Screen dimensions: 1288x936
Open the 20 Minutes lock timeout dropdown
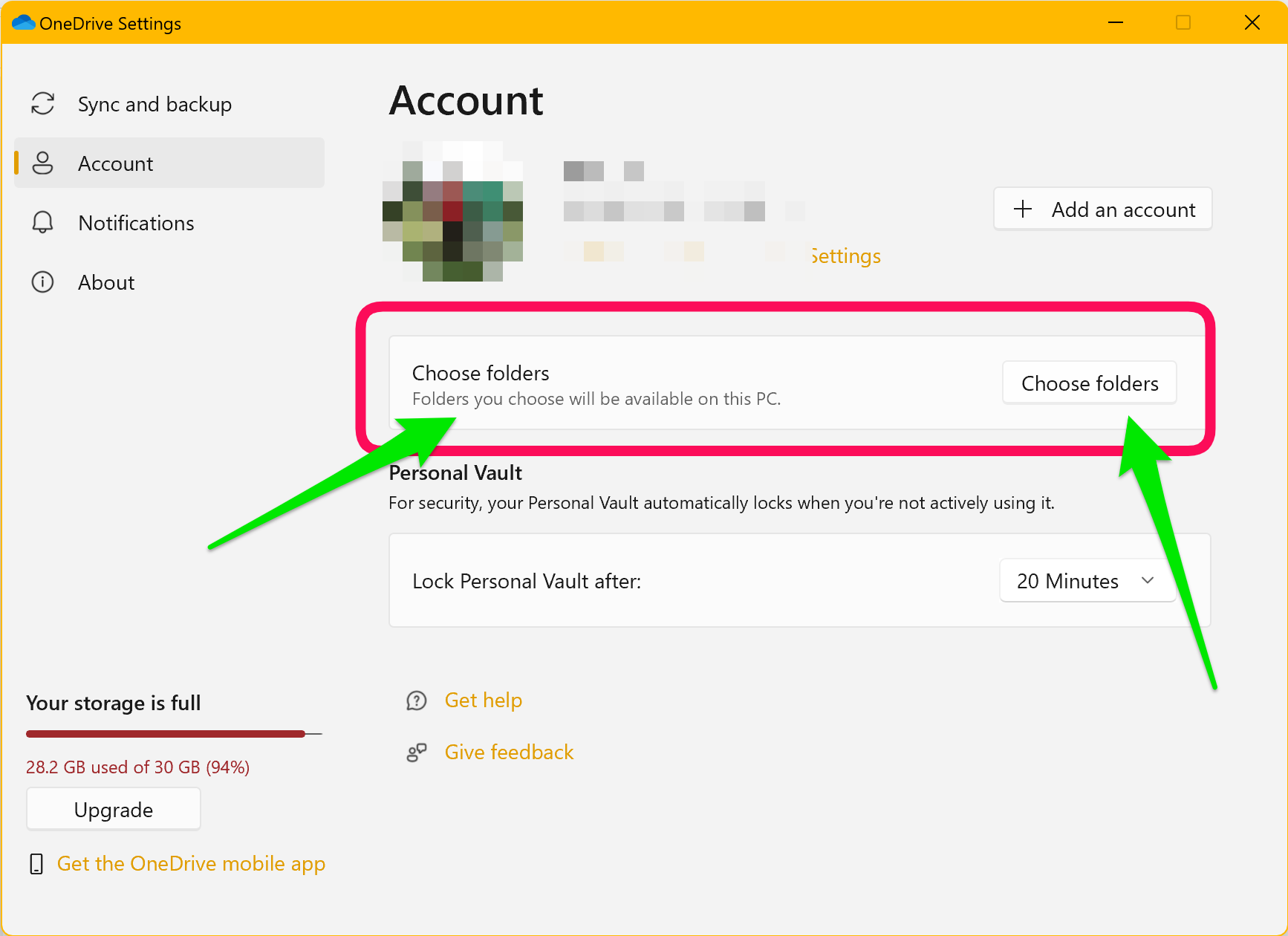tap(1088, 580)
